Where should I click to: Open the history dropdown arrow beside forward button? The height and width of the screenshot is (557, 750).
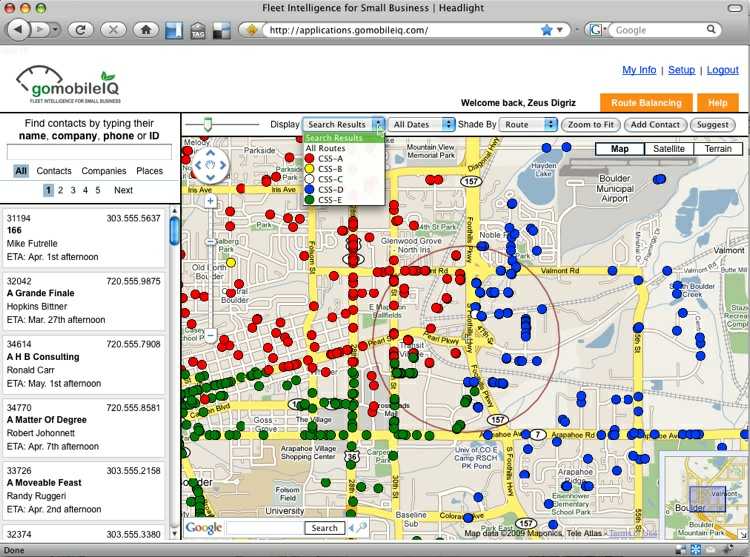[x=55, y=30]
